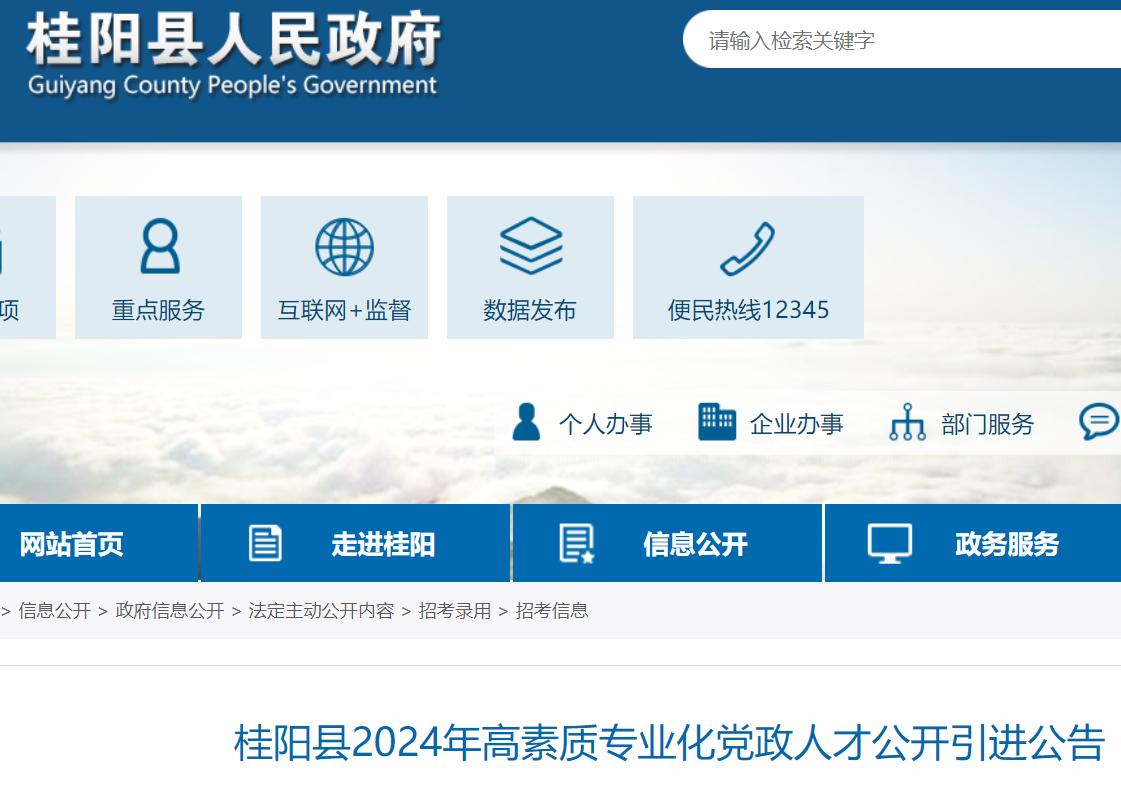Open the 网站首页 navigation tab
The width and height of the screenshot is (1121, 789).
tap(99, 543)
